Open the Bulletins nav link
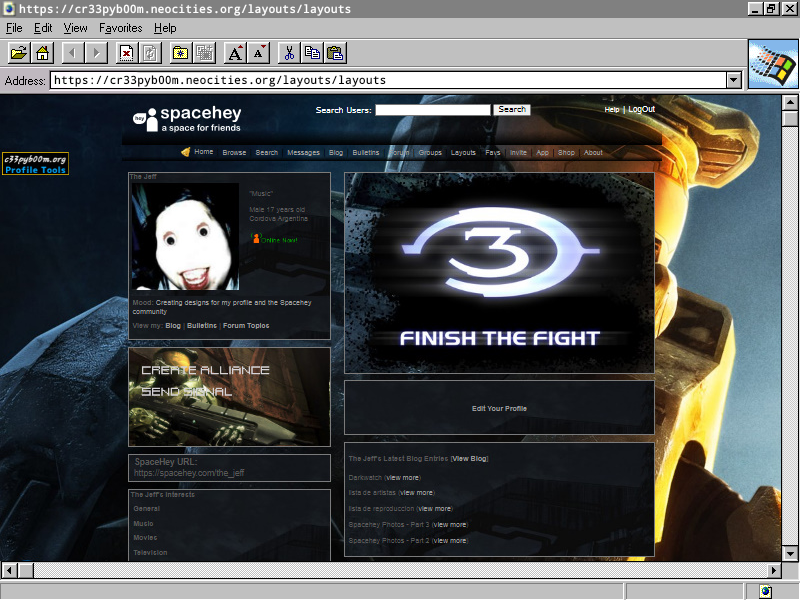Image resolution: width=800 pixels, height=600 pixels. (366, 153)
